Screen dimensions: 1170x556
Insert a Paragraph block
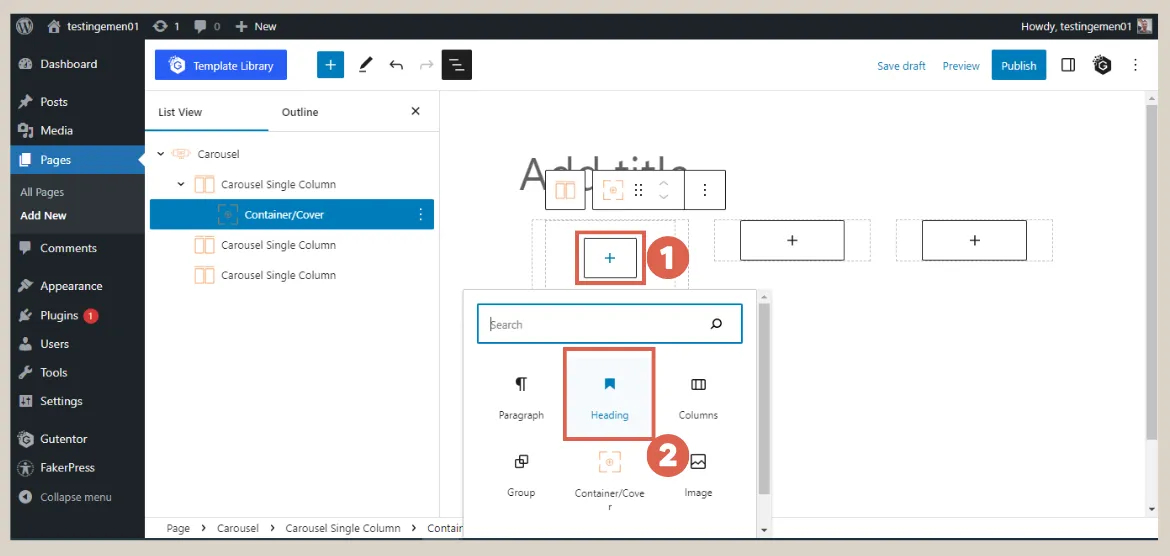521,394
